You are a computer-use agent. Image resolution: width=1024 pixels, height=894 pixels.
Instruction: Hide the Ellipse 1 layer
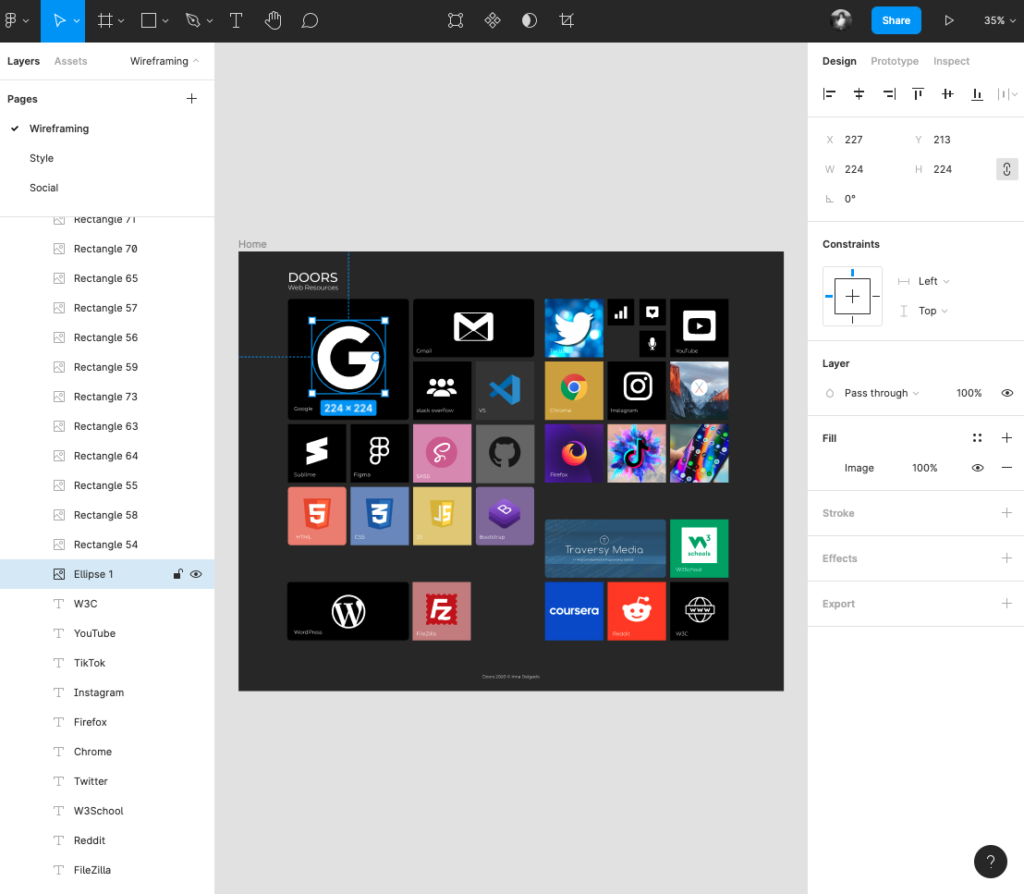pyautogui.click(x=196, y=574)
